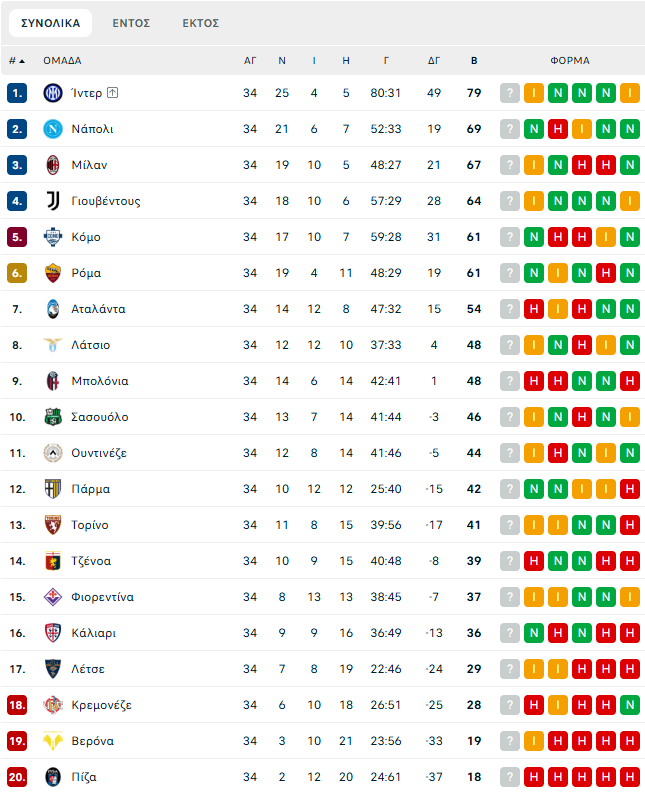Viewport: 645px width, 794px height.
Task: Switch to the ΕΚΤΟΣ tab
Action: pos(201,23)
